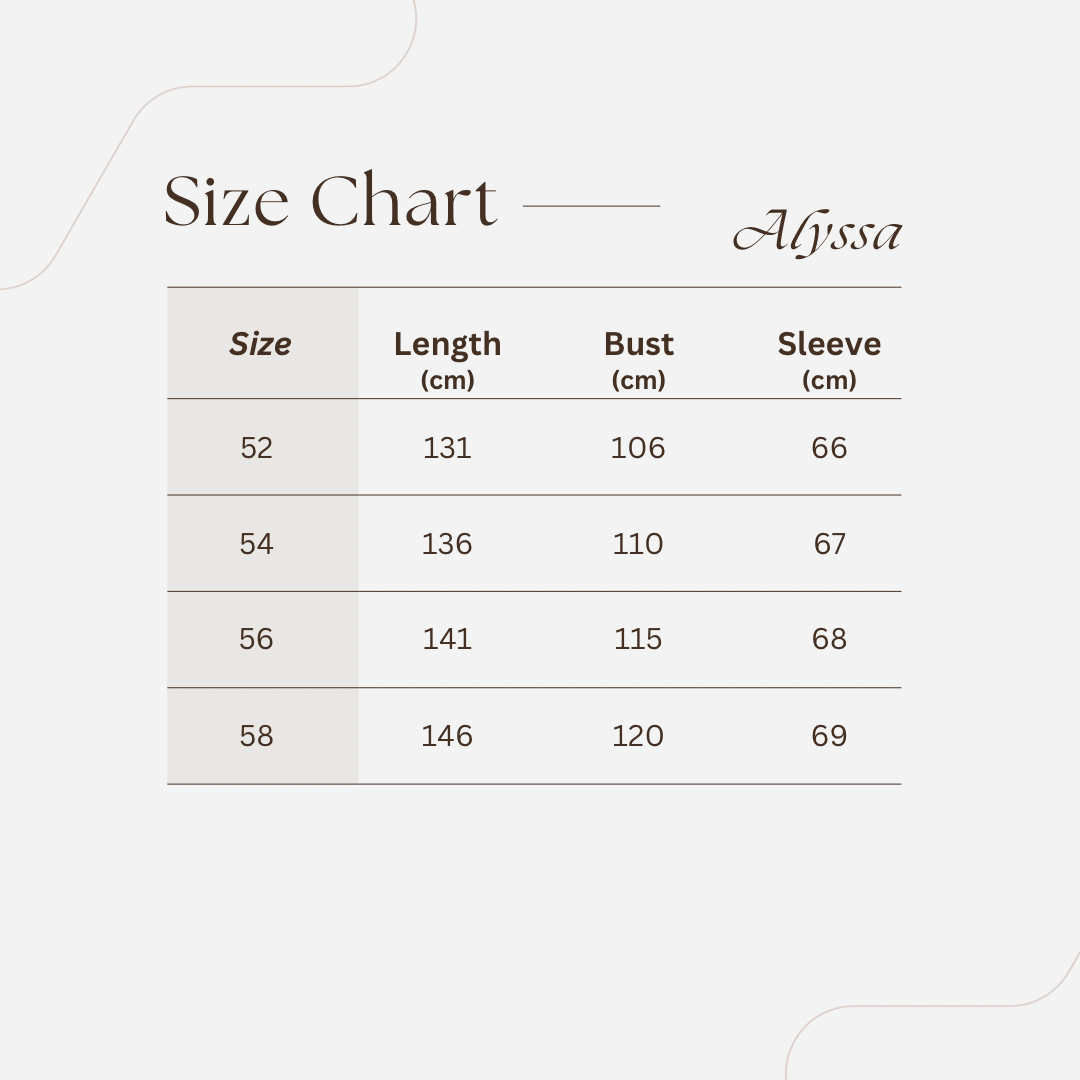Select the Size column header
The image size is (1080, 1080).
point(260,344)
